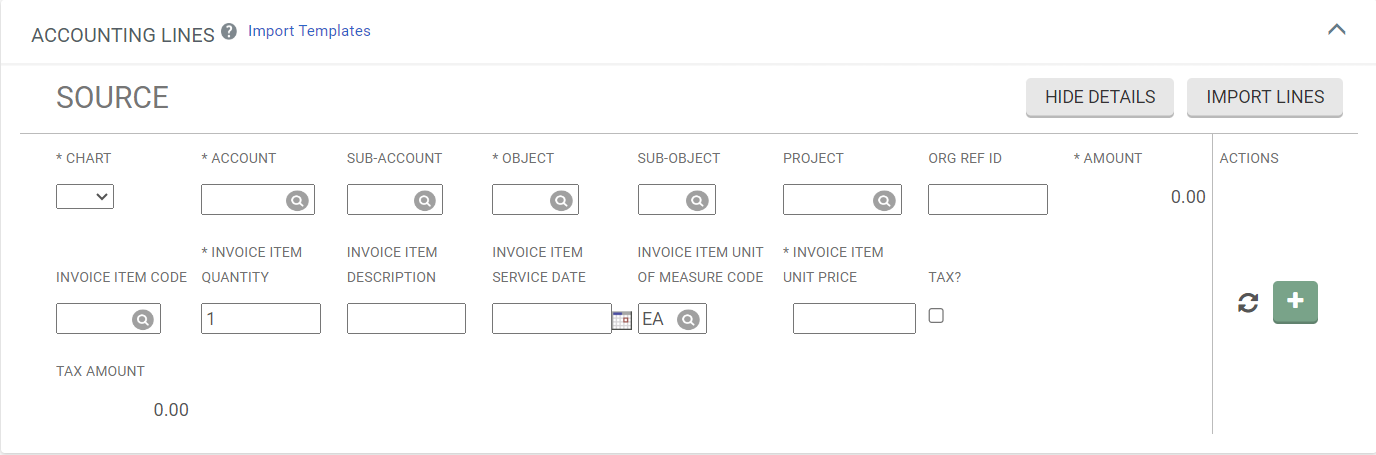Open the Import Templates link

(309, 31)
